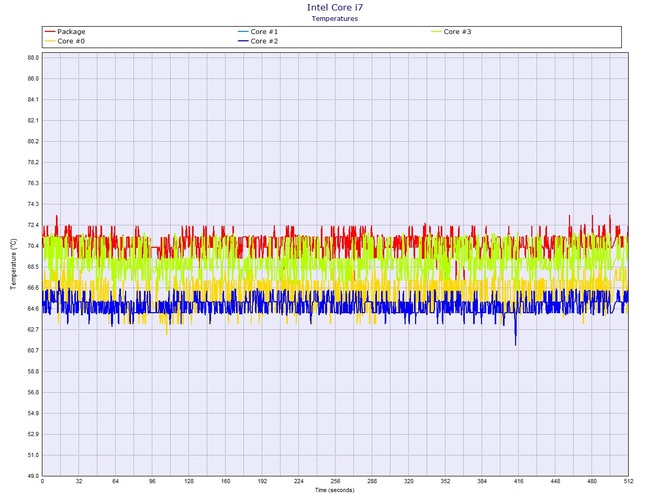Click the 416 x-axis tick label
The width and height of the screenshot is (670, 502).
tap(519, 481)
